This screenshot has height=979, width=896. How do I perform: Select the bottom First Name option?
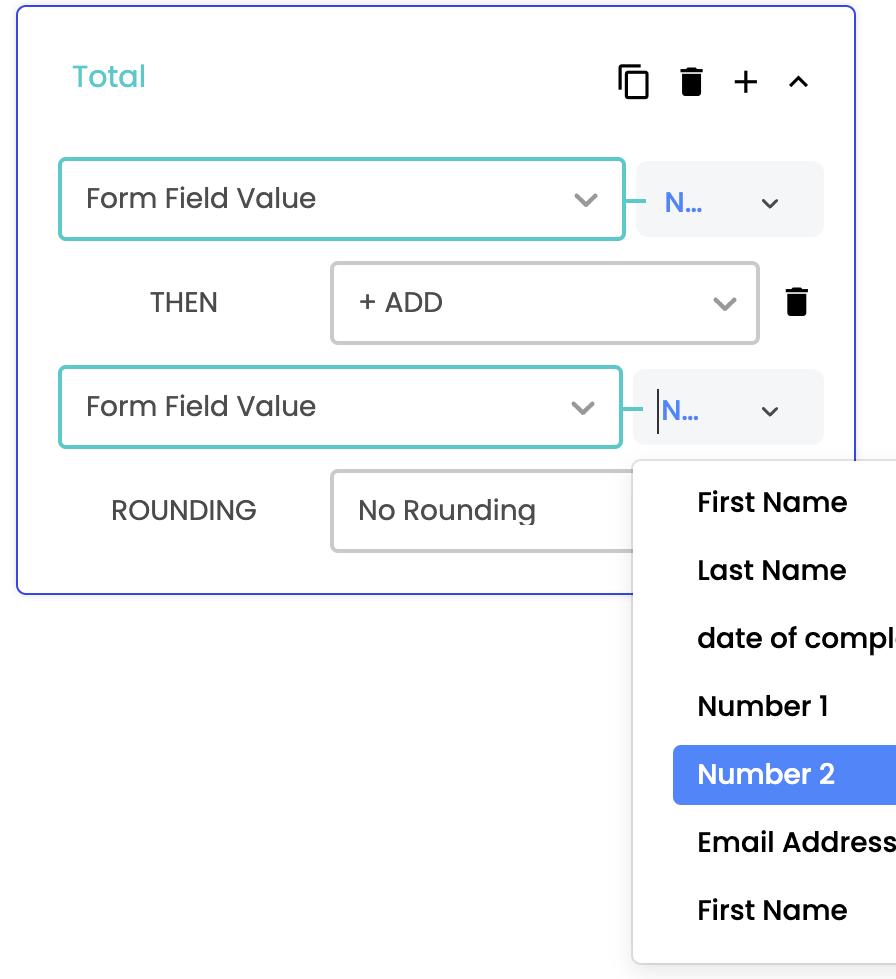point(772,910)
